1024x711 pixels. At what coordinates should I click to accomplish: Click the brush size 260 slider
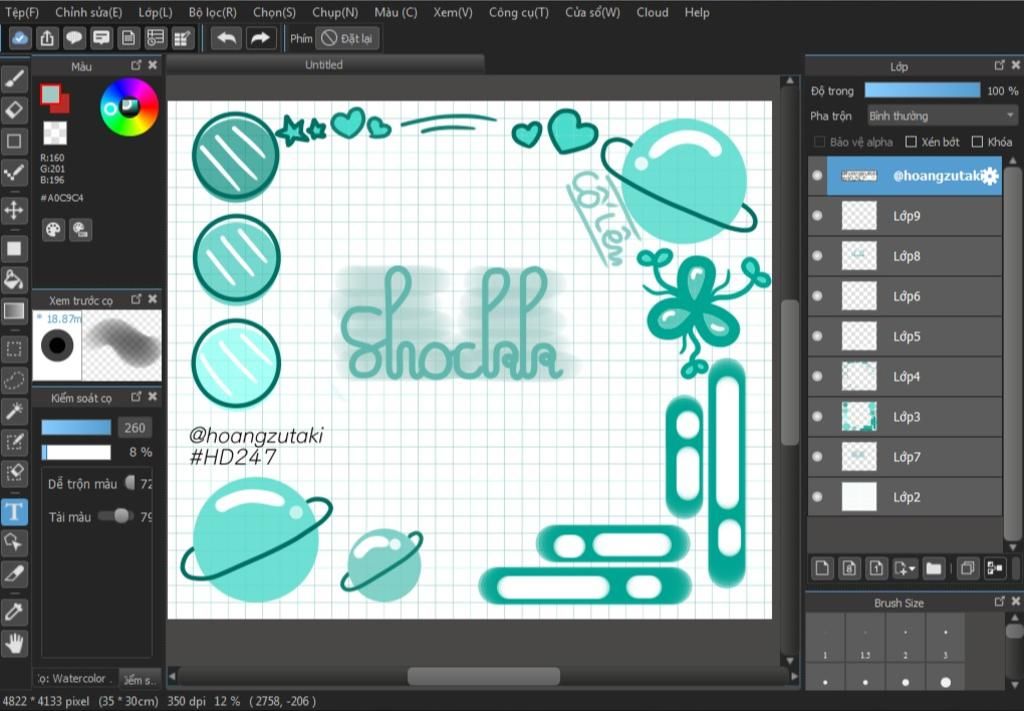tap(76, 428)
